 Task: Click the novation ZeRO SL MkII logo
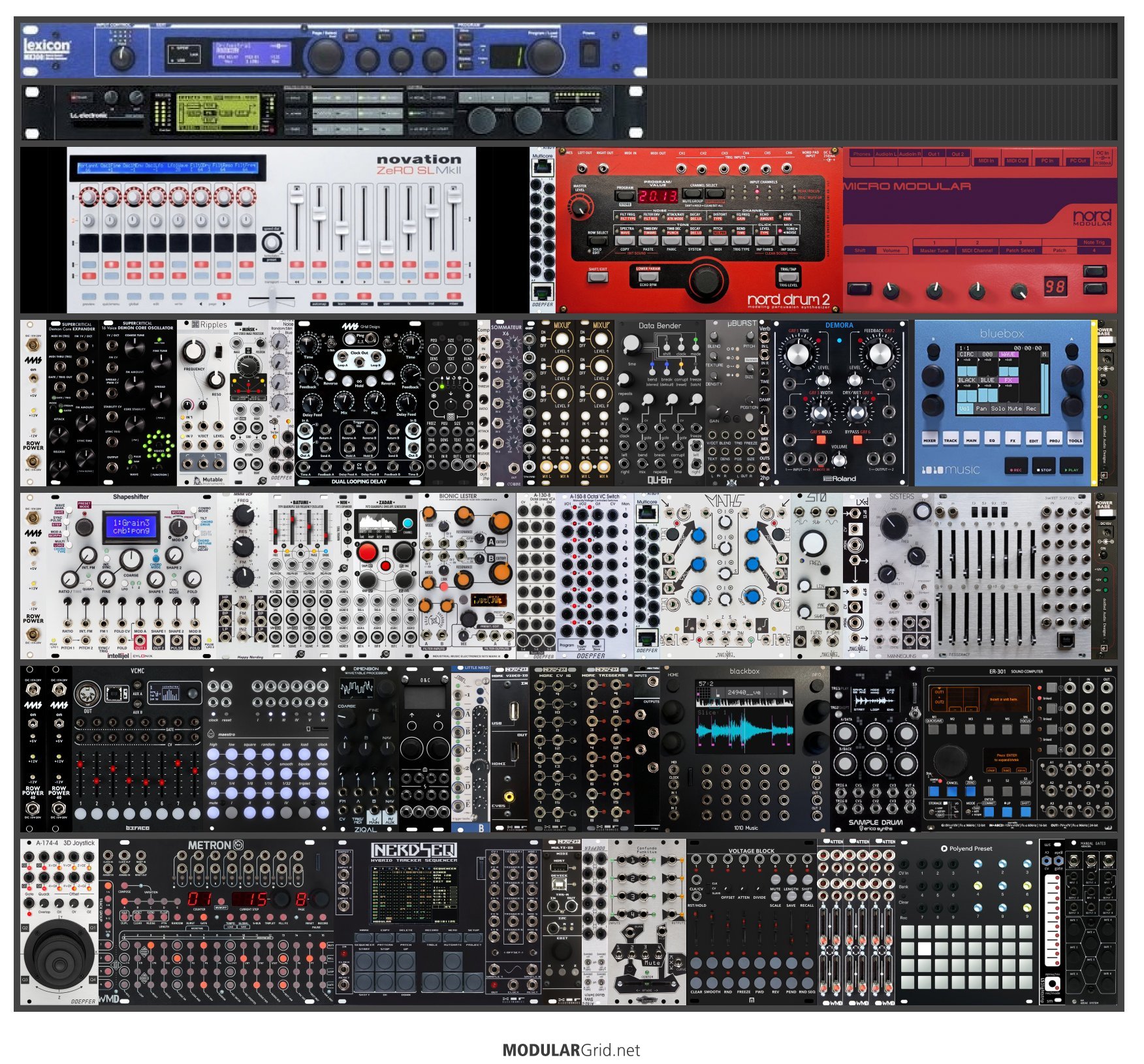(x=419, y=164)
